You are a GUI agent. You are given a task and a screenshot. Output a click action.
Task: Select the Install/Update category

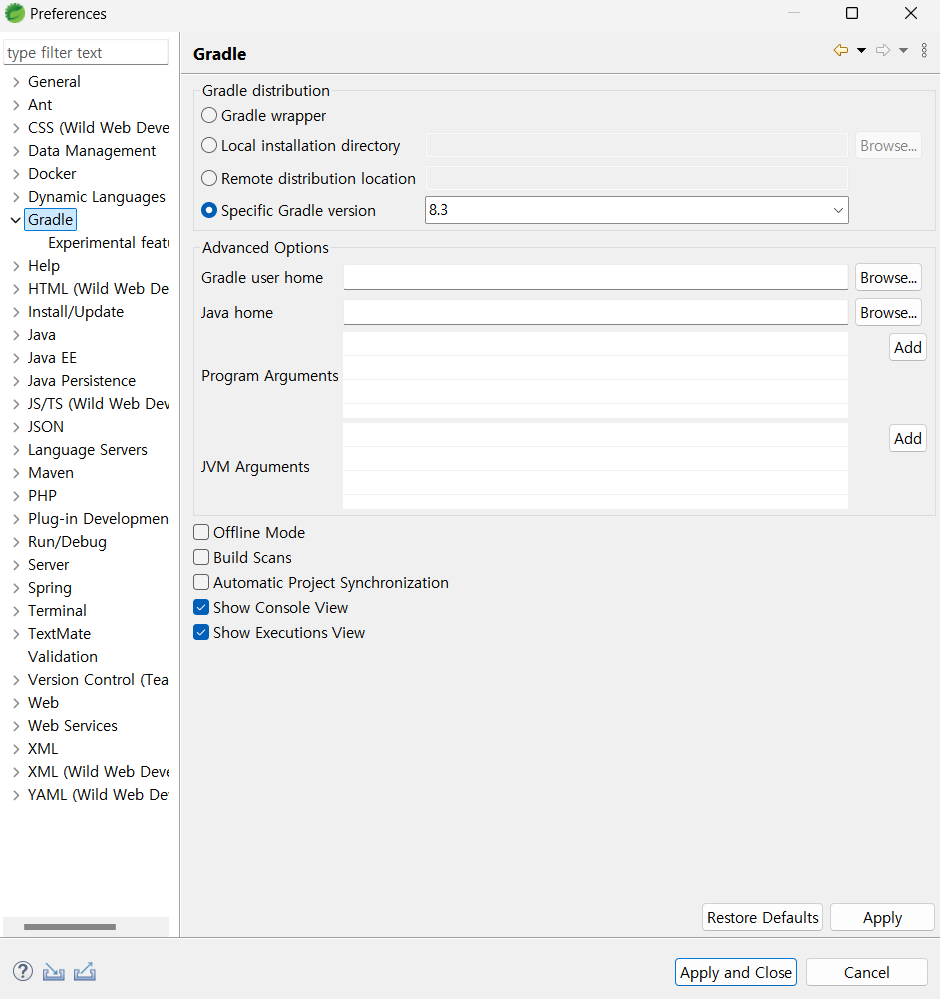pyautogui.click(x=76, y=312)
